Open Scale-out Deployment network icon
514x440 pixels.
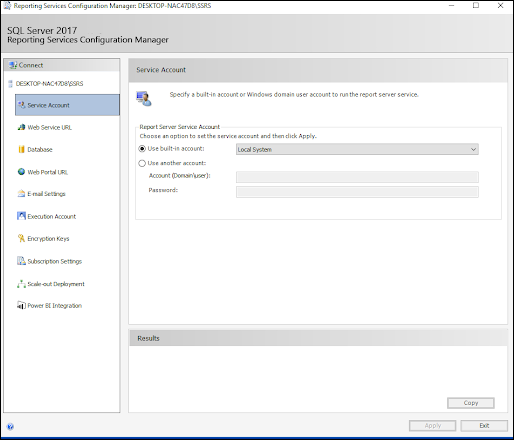point(21,284)
